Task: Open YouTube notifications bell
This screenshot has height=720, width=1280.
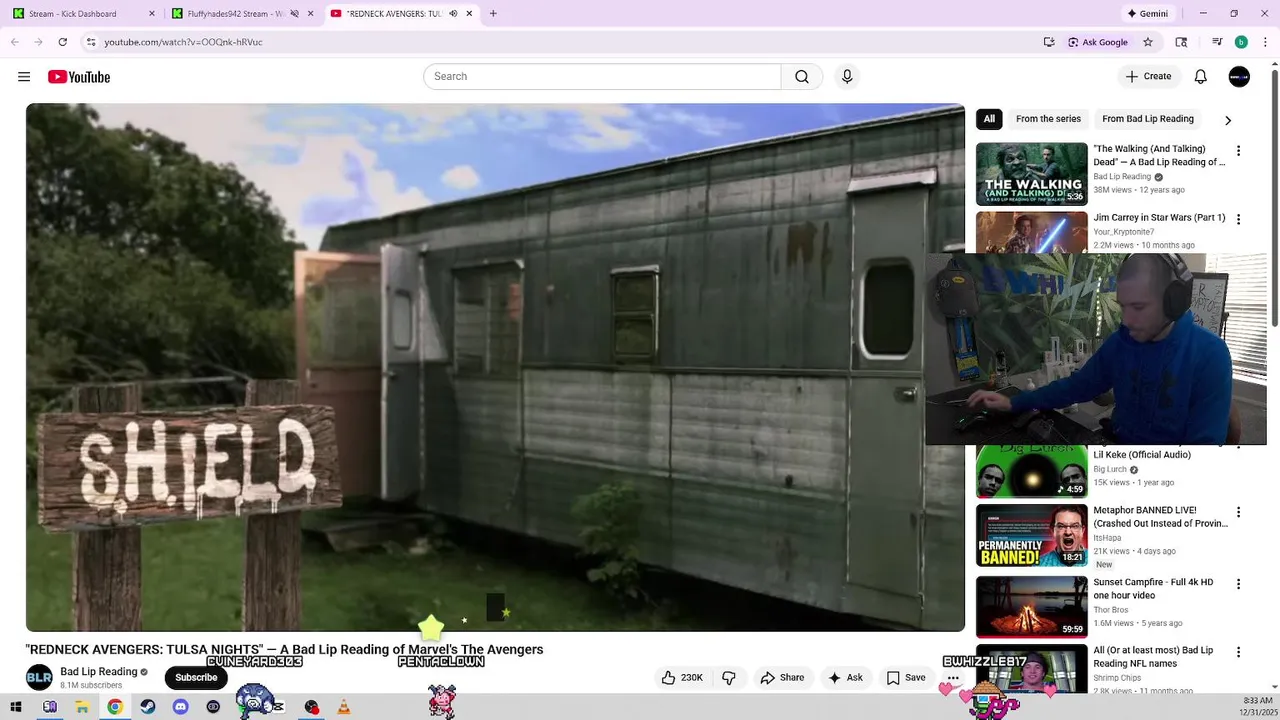Action: 1201,77
